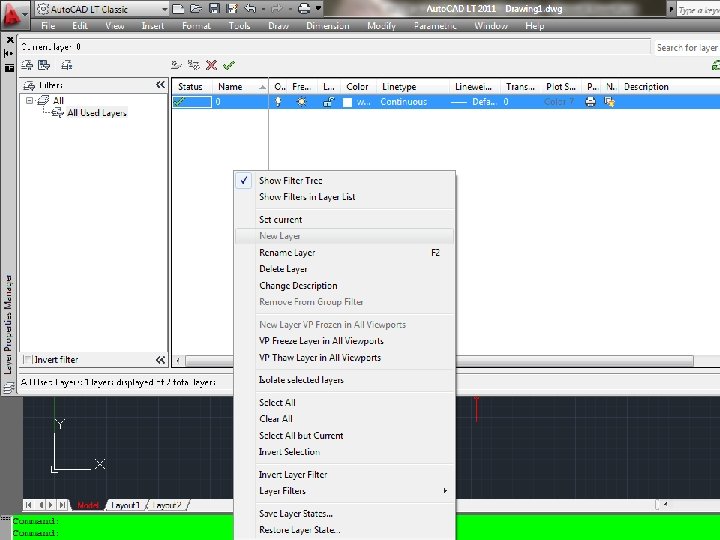Toggle layer 0 Plot printer icon
This screenshot has width=720, height=540.
point(591,102)
